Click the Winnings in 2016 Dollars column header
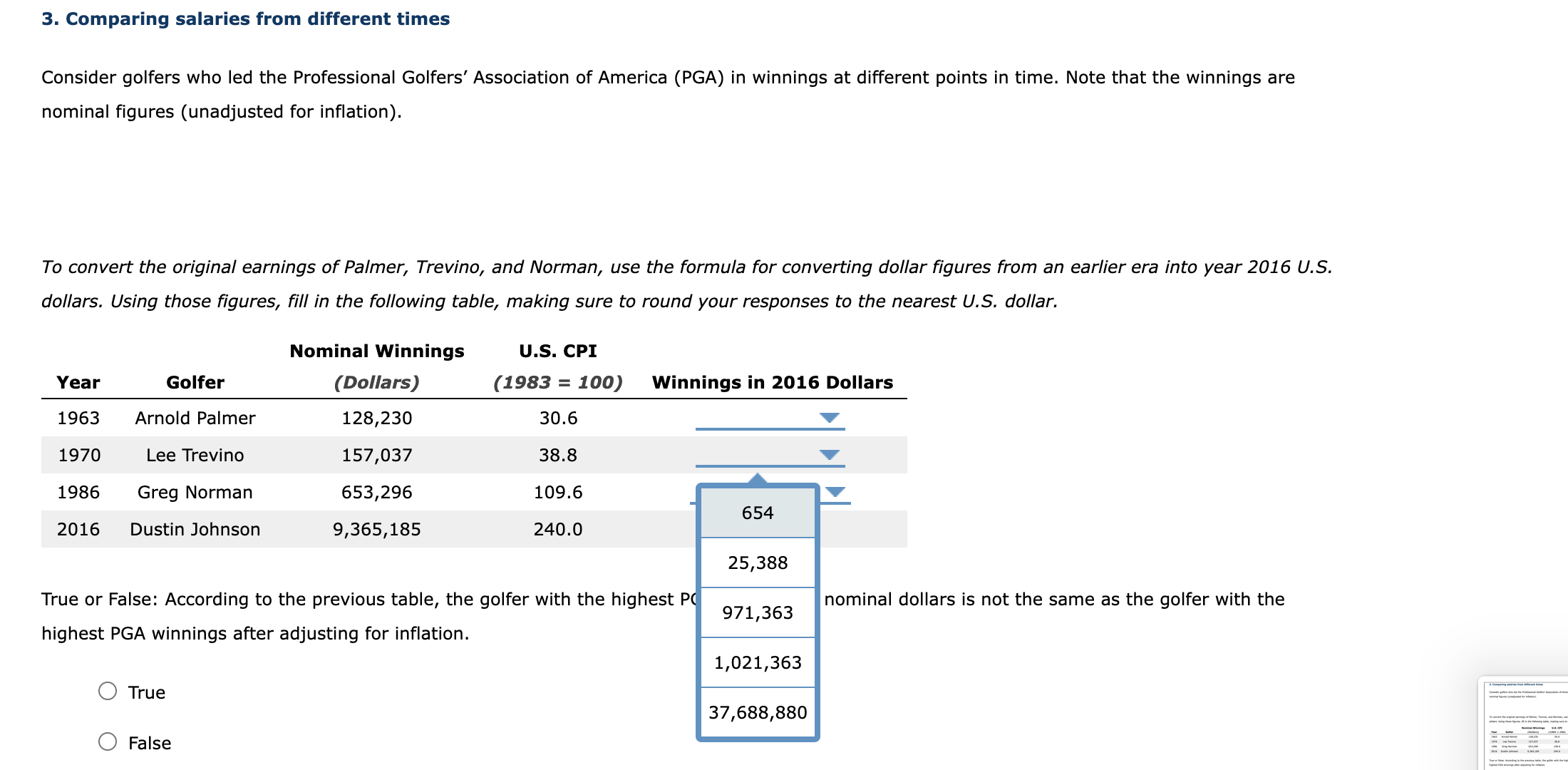This screenshot has width=1568, height=770. [x=772, y=382]
